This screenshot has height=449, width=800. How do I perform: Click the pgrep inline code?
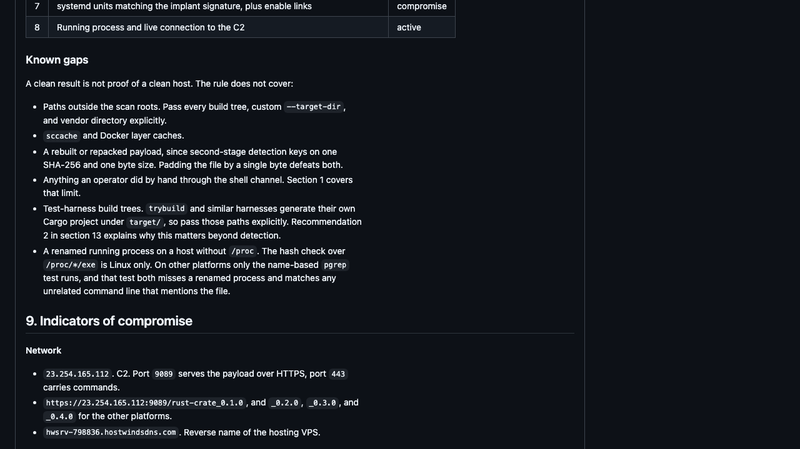click(x=335, y=265)
